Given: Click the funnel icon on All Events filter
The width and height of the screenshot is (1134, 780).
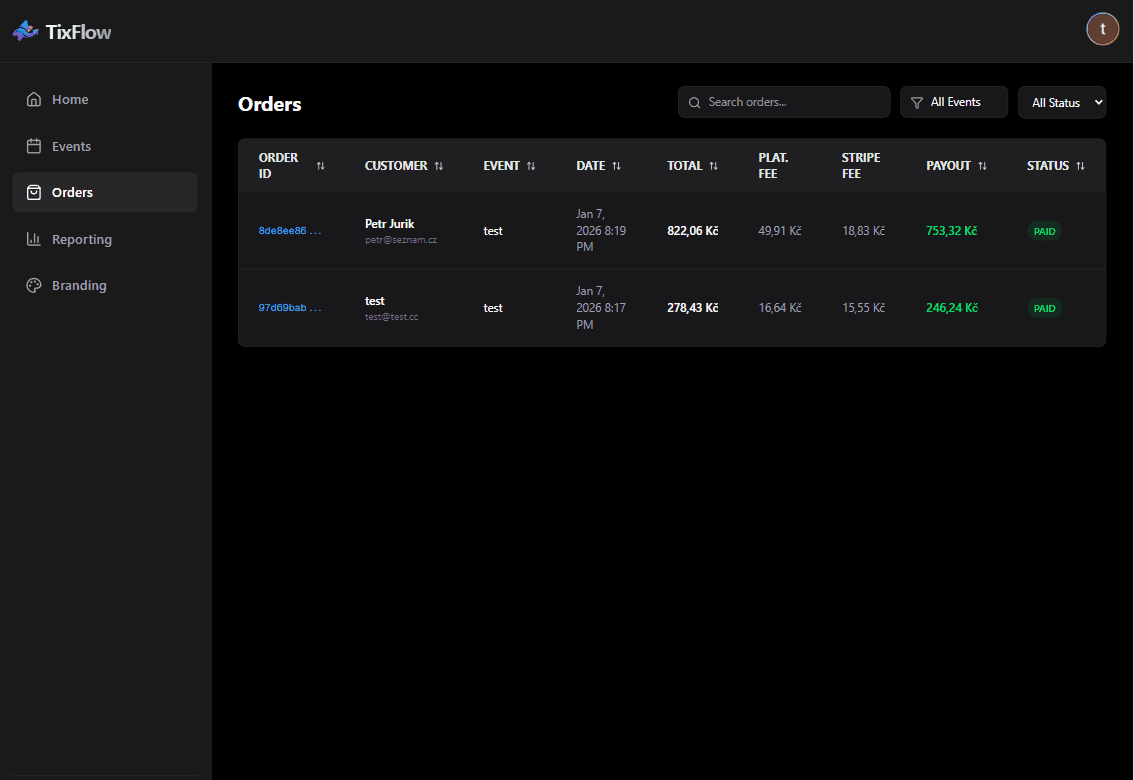Looking at the screenshot, I should point(917,102).
